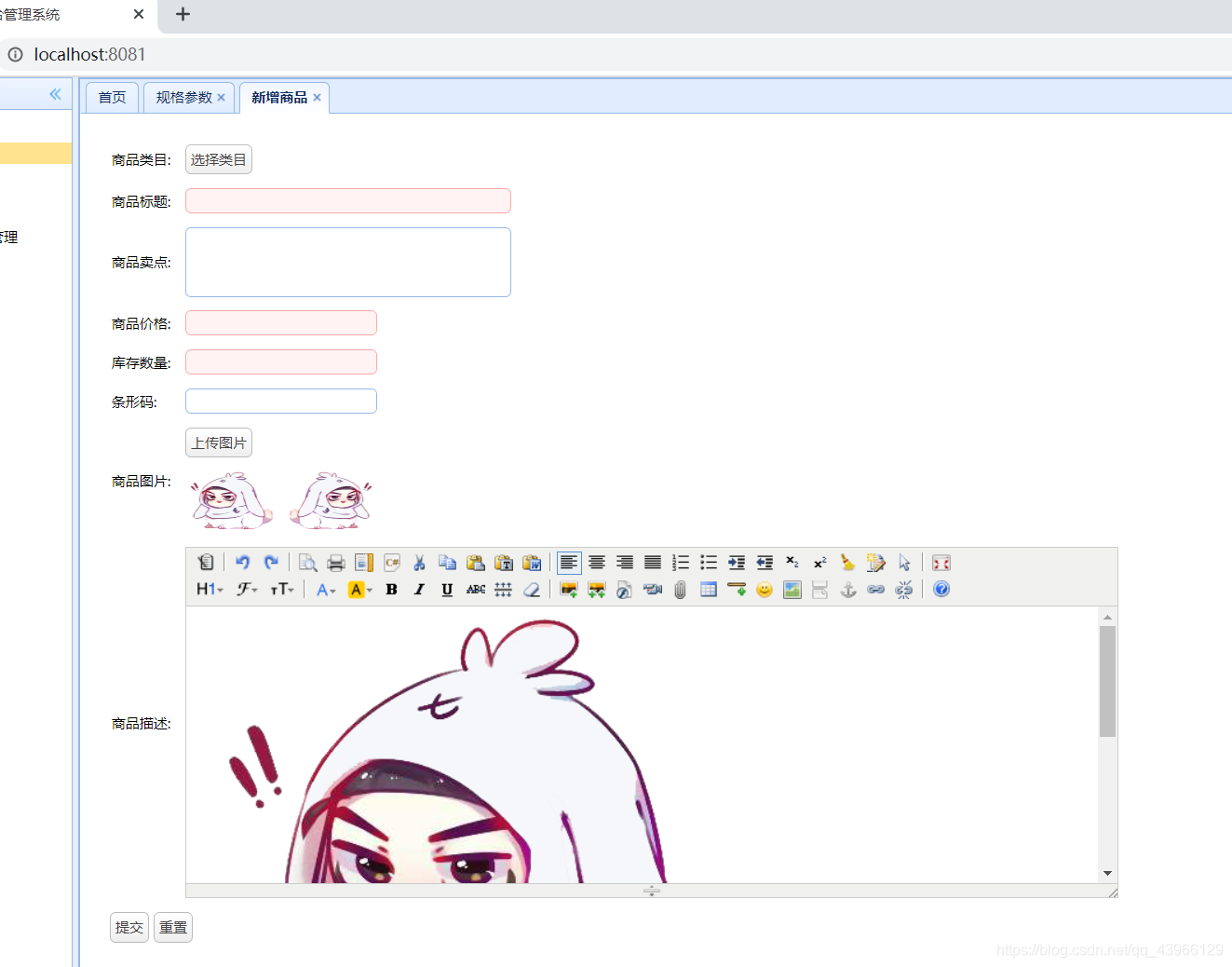Remove formatting with eraser icon
Screen dimensions: 1232x967
point(532,589)
